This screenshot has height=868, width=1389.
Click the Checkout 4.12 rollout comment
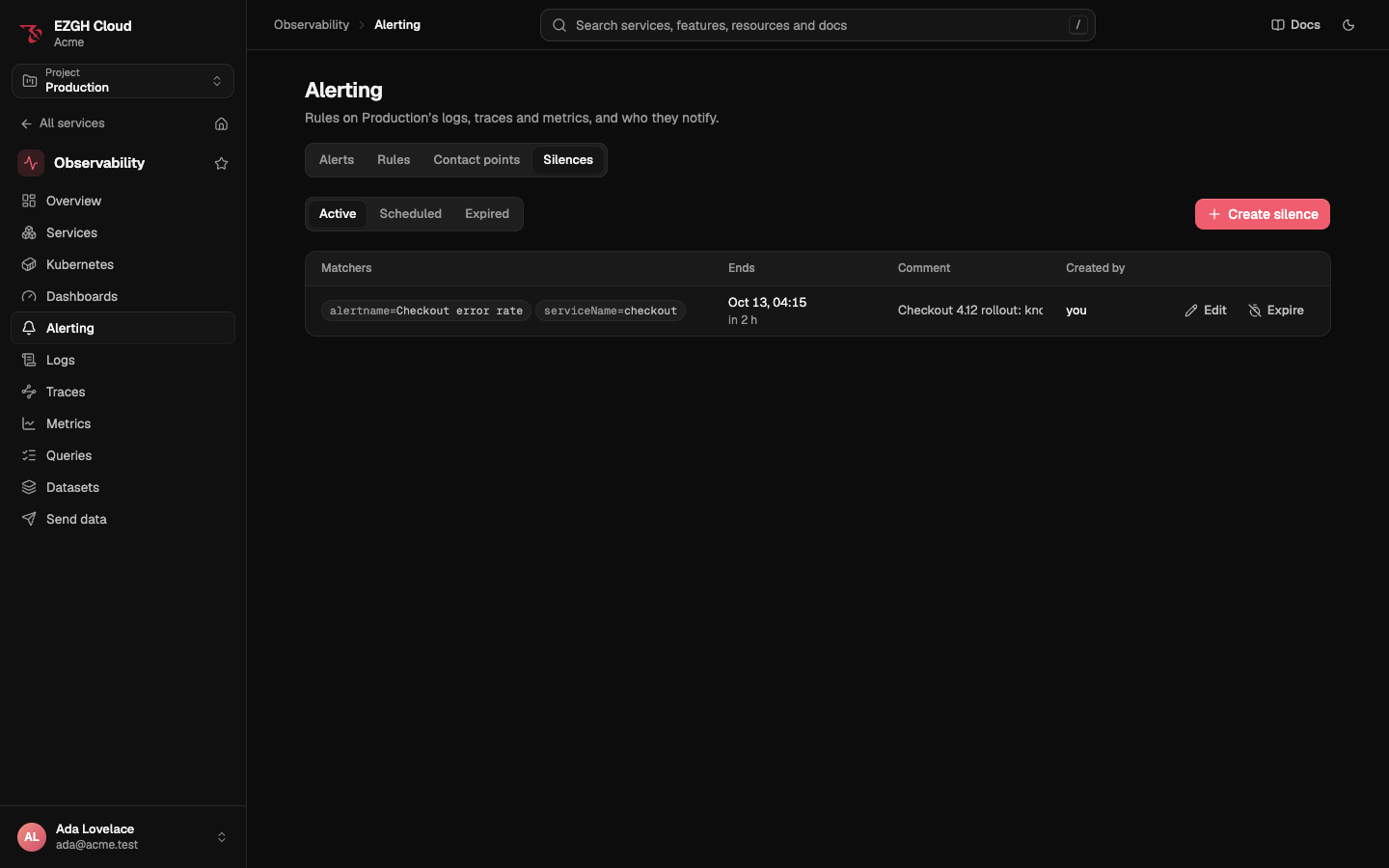970,311
